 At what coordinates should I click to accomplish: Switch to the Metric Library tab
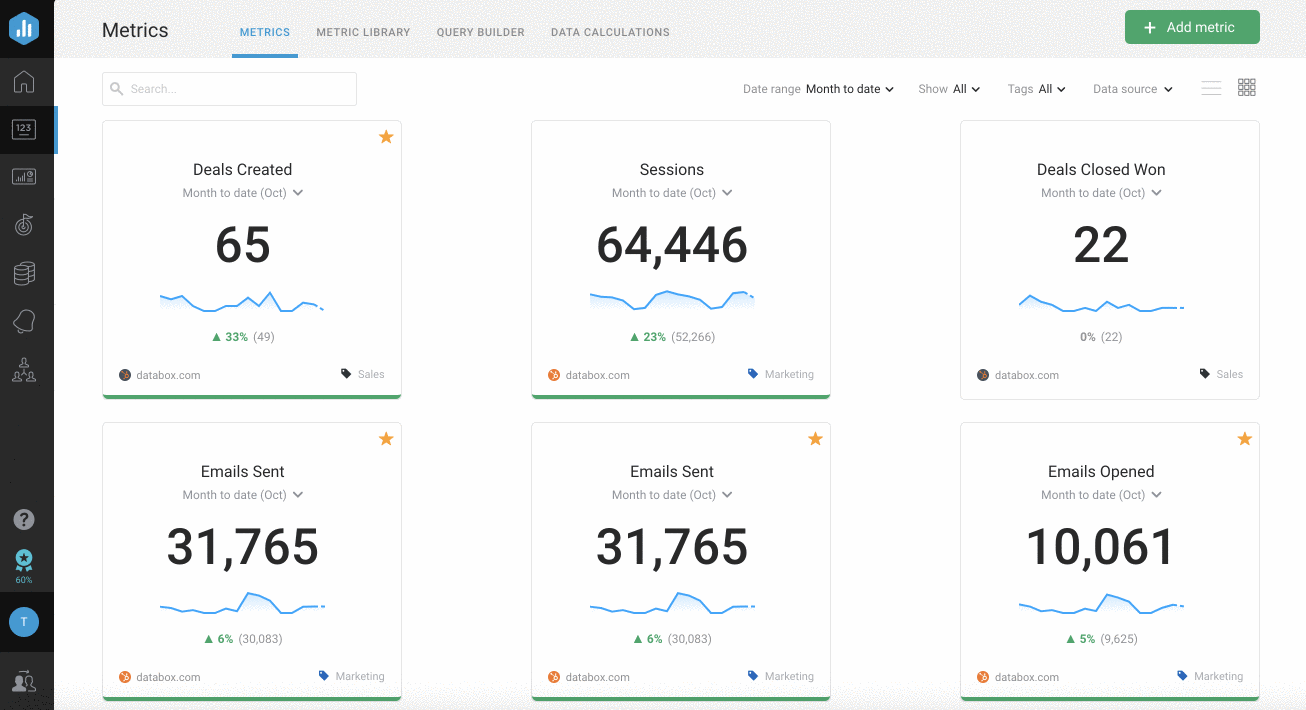click(363, 32)
